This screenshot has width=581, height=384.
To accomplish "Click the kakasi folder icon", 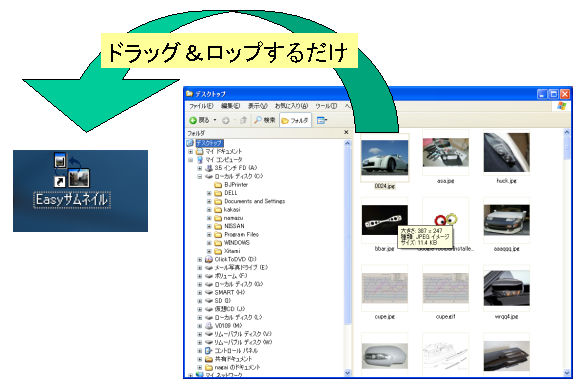I will click(x=218, y=209).
